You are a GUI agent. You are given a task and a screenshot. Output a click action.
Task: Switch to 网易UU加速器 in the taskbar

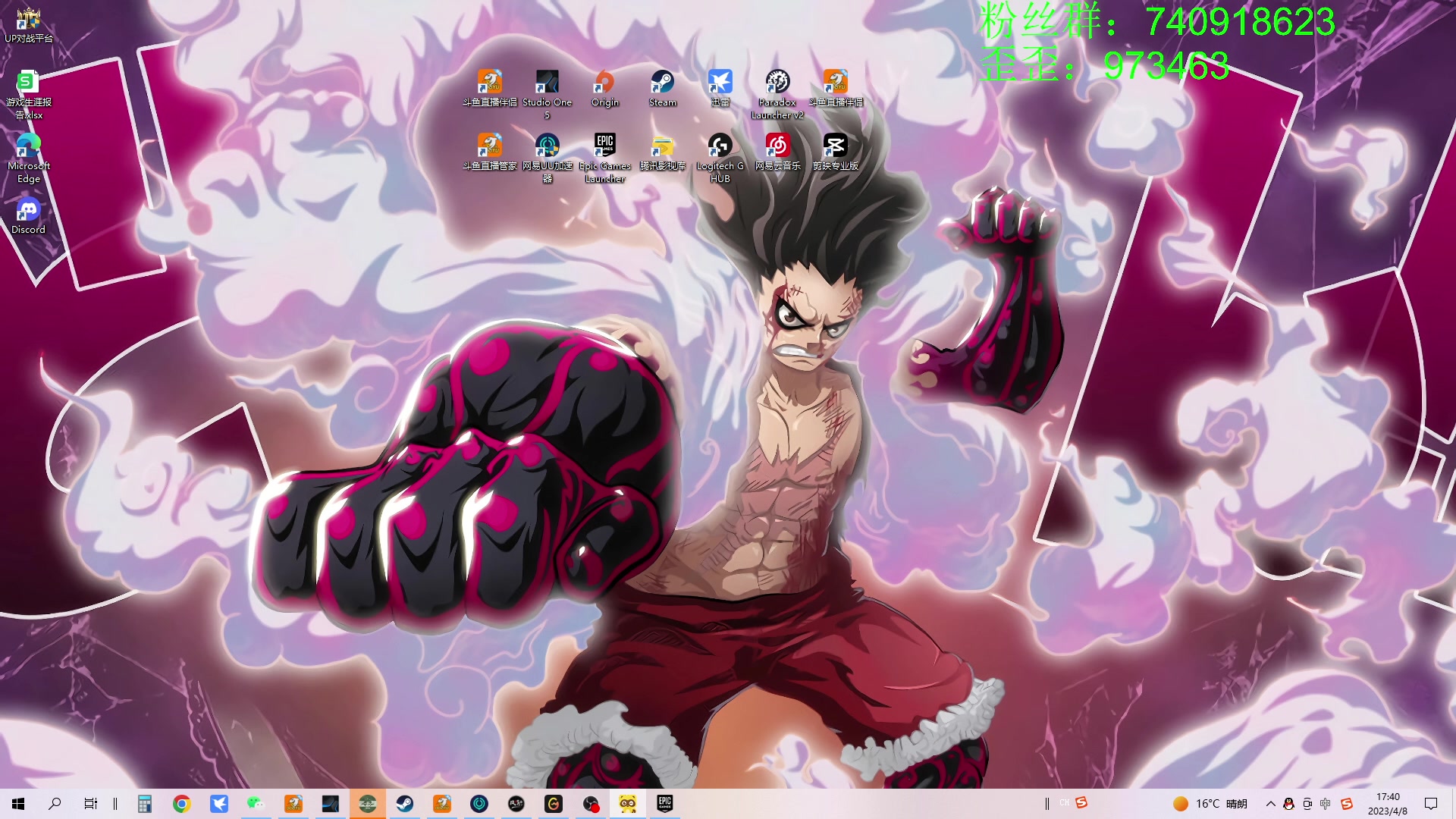click(479, 804)
